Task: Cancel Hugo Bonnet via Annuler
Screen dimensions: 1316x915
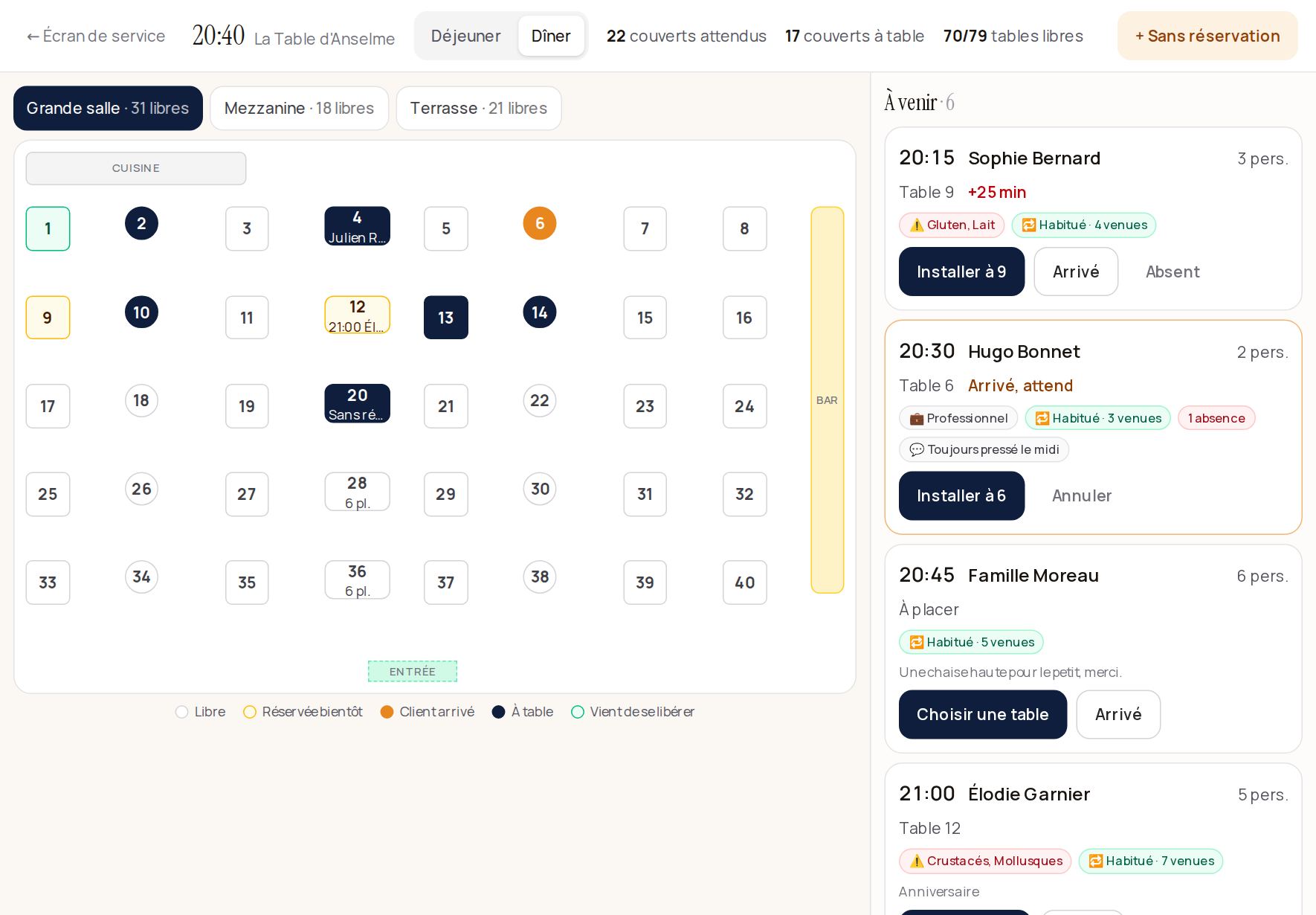Action: pos(1082,495)
